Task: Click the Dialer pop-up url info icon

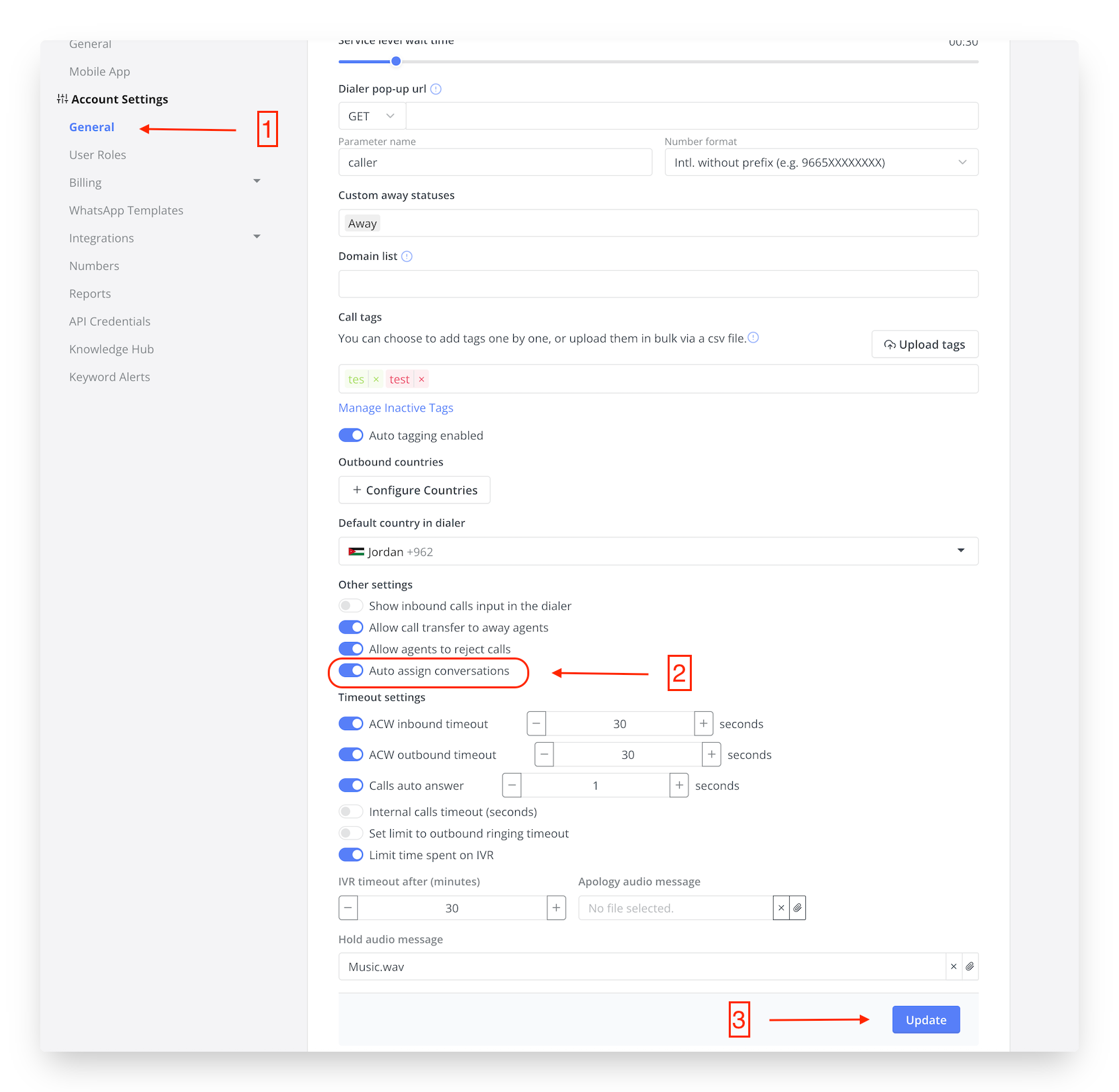Action: [x=436, y=89]
